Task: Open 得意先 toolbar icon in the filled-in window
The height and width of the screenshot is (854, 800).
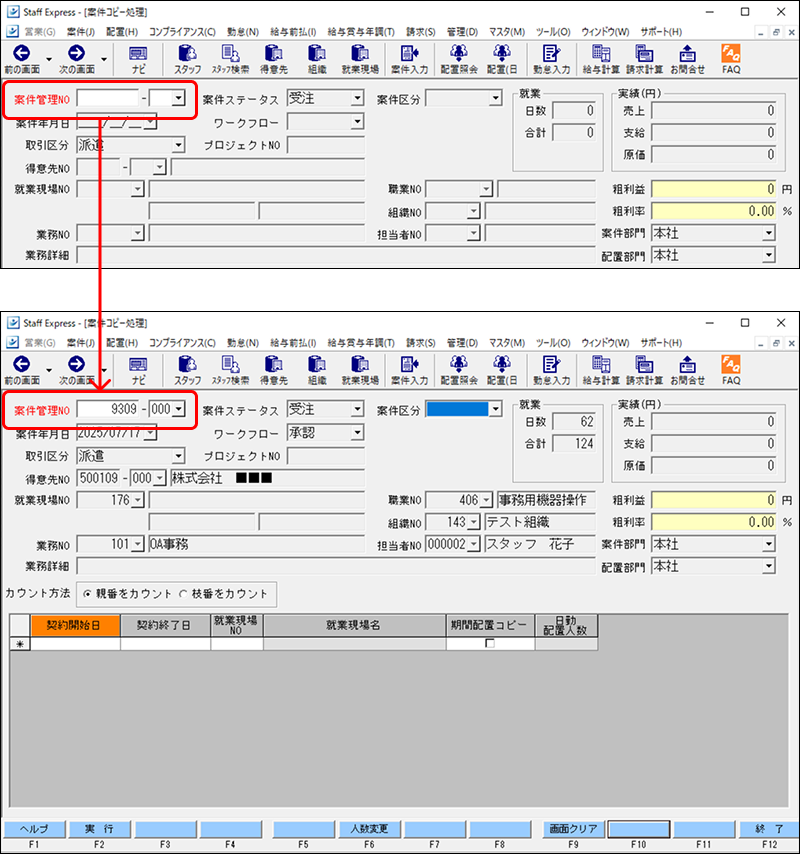Action: point(273,364)
